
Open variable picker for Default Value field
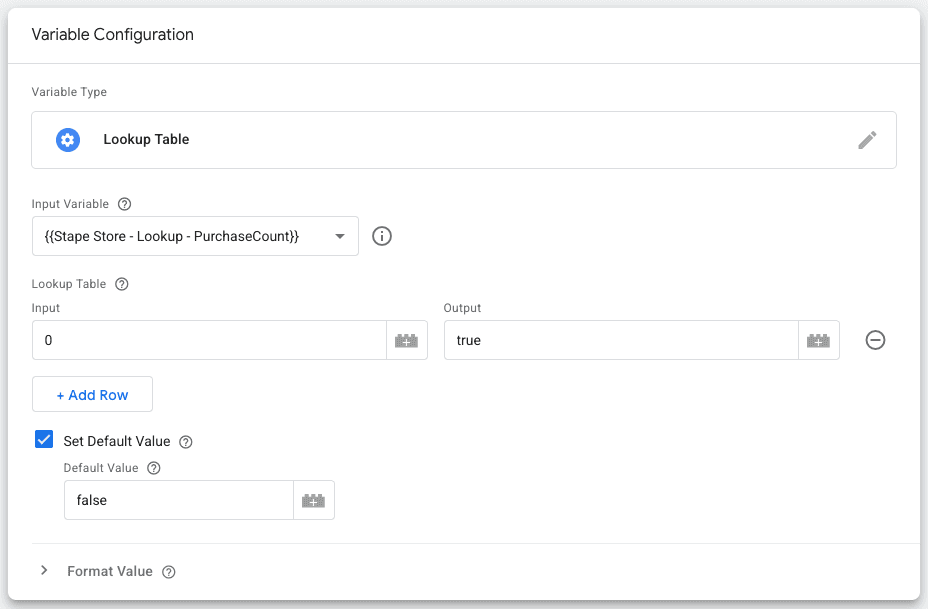(x=314, y=499)
